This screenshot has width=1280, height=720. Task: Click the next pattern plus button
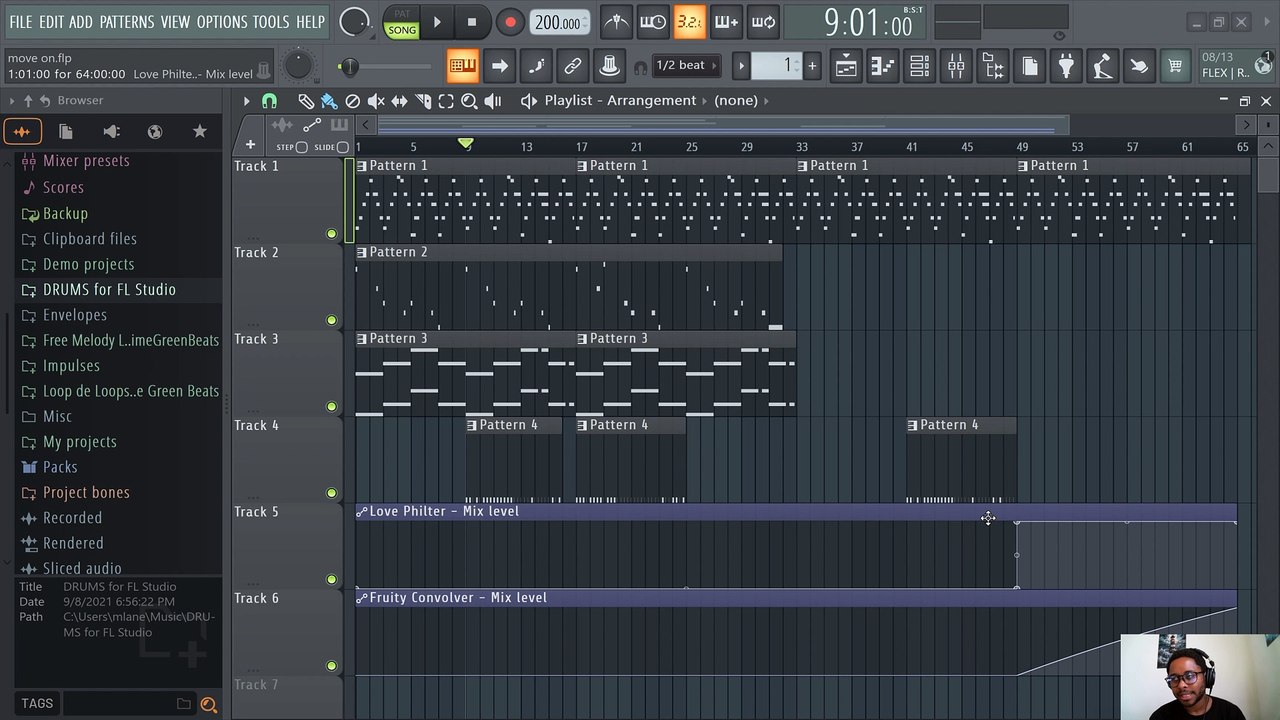click(812, 66)
